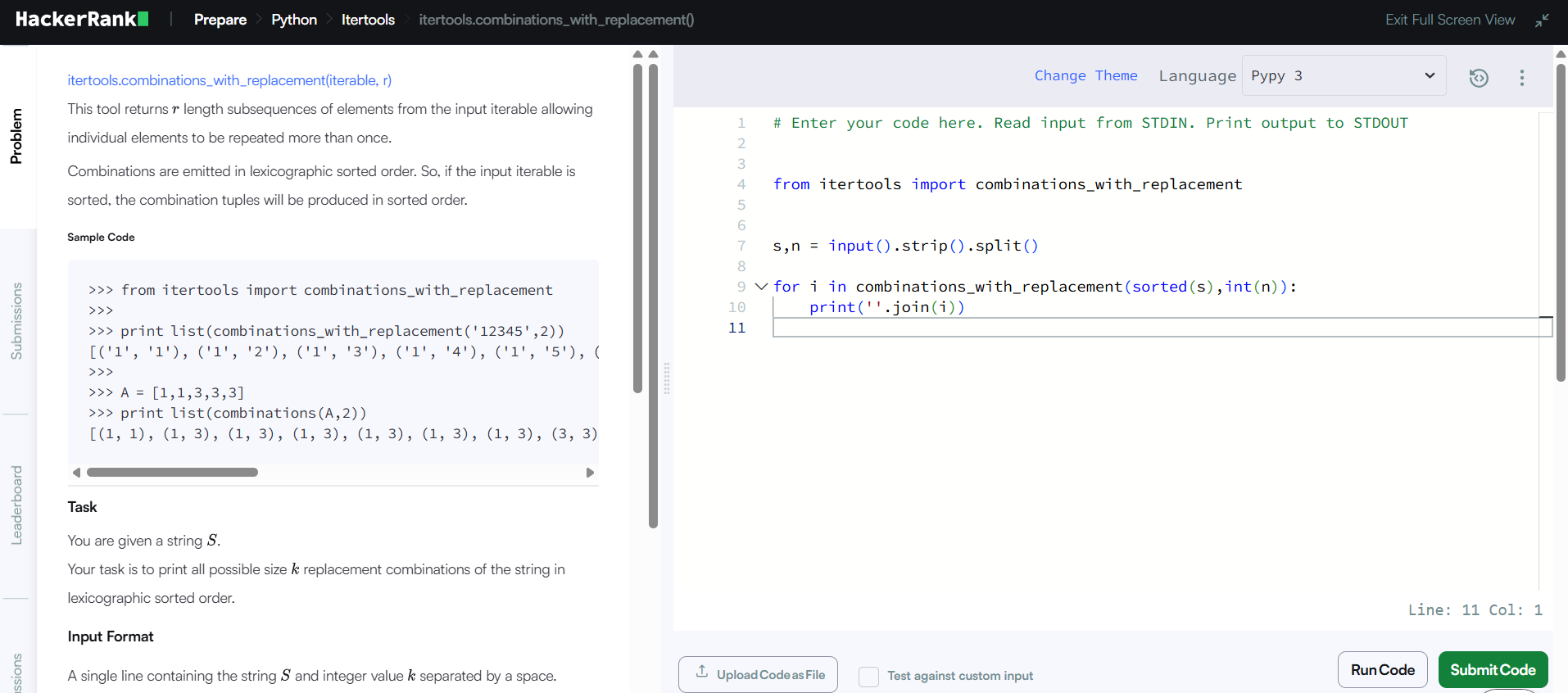Open the Submissions side tab

pyautogui.click(x=16, y=321)
